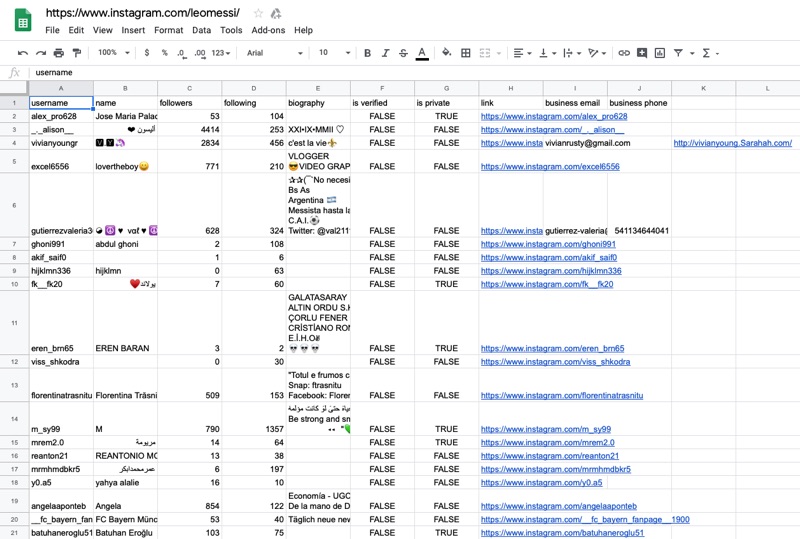Screen dimensions: 800x539
Task: Toggle strikethrough formatting
Action: click(403, 53)
